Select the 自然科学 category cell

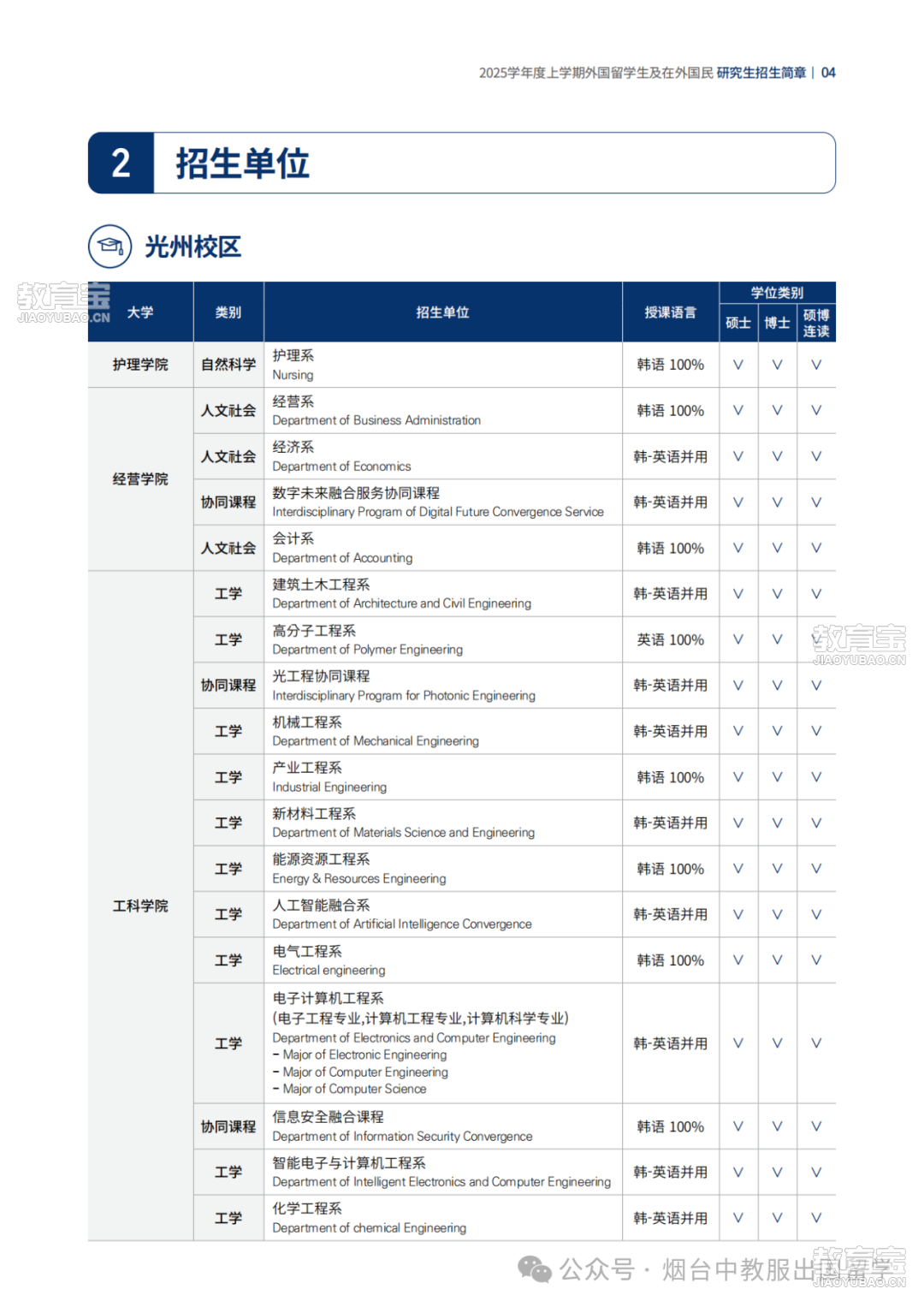point(228,365)
